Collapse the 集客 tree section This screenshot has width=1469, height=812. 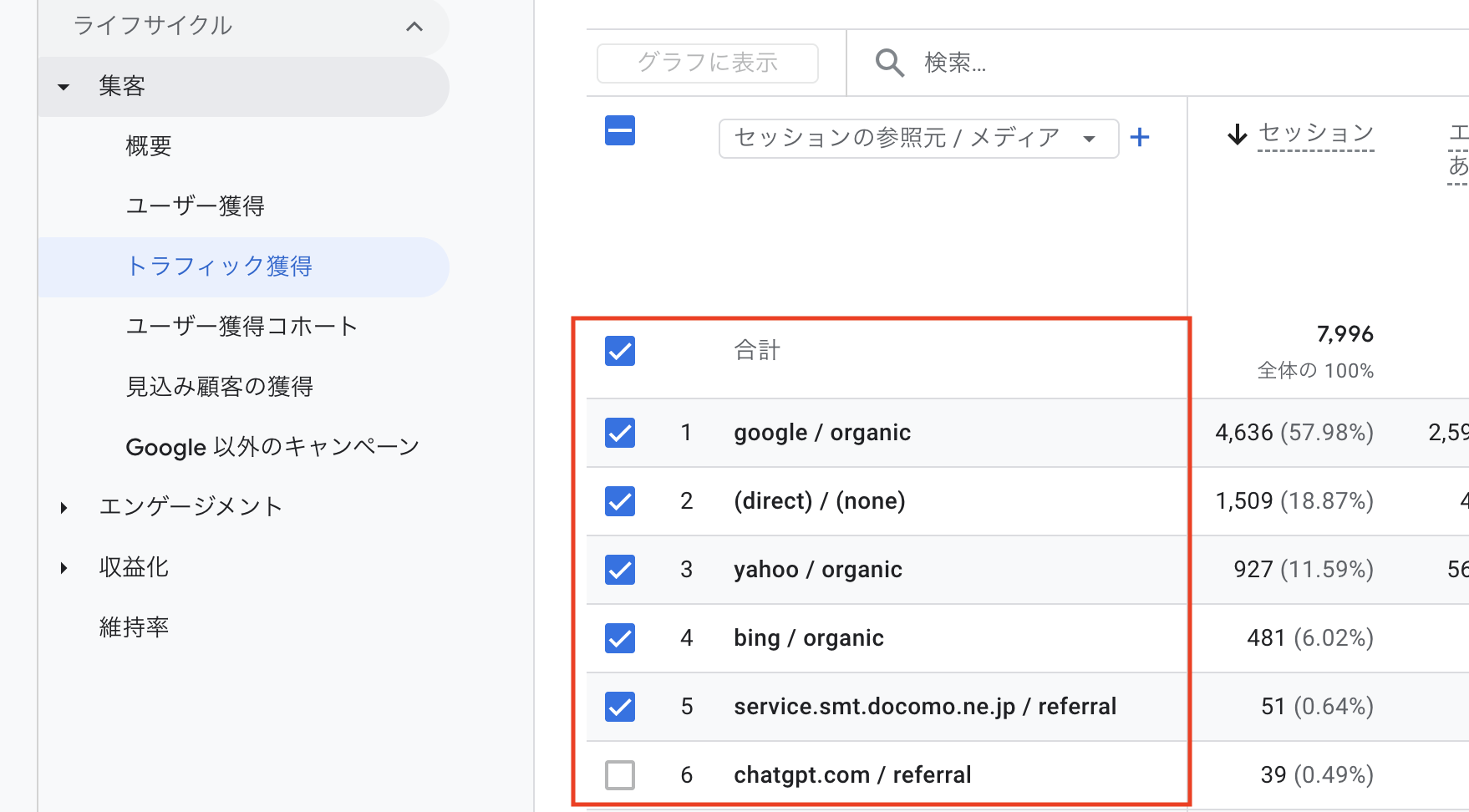64,87
